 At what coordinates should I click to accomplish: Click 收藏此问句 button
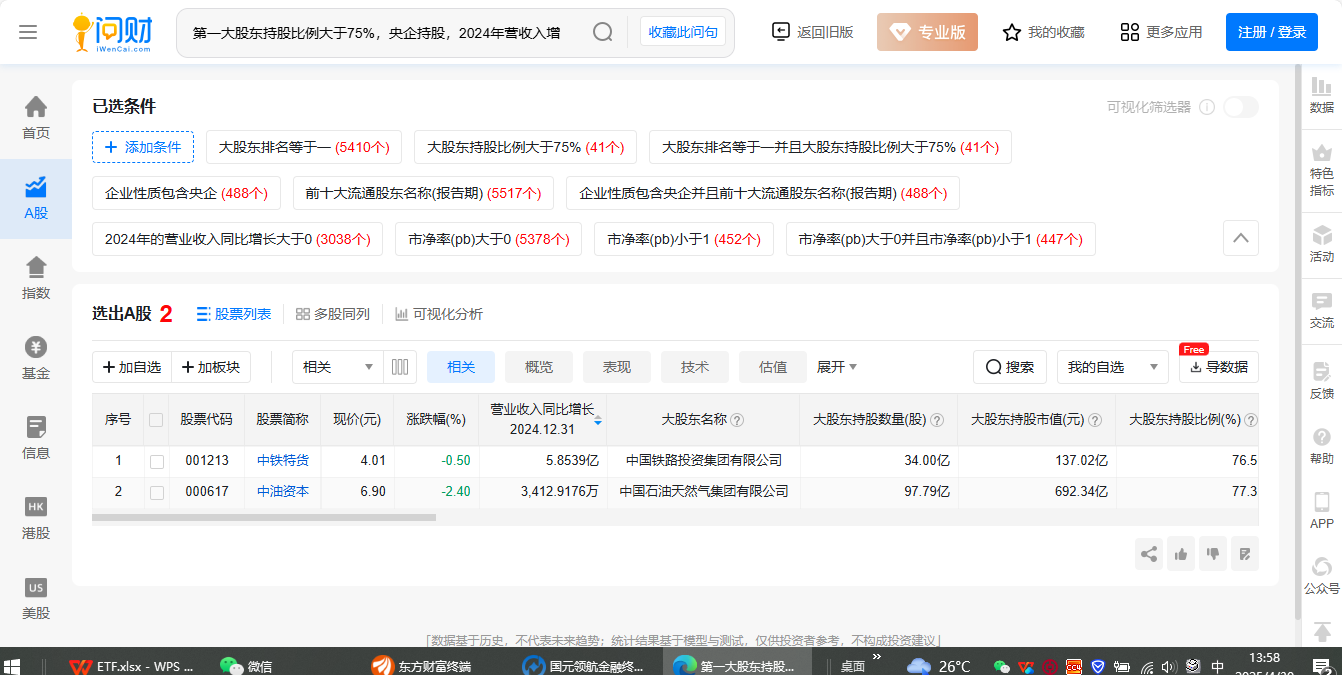click(x=683, y=32)
